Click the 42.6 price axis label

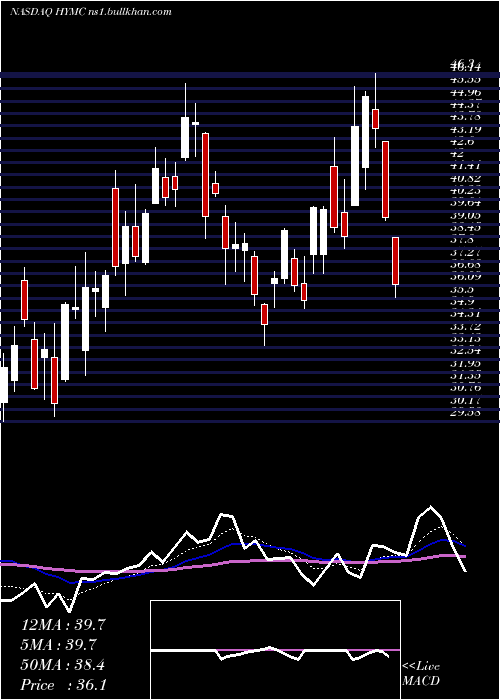click(464, 142)
